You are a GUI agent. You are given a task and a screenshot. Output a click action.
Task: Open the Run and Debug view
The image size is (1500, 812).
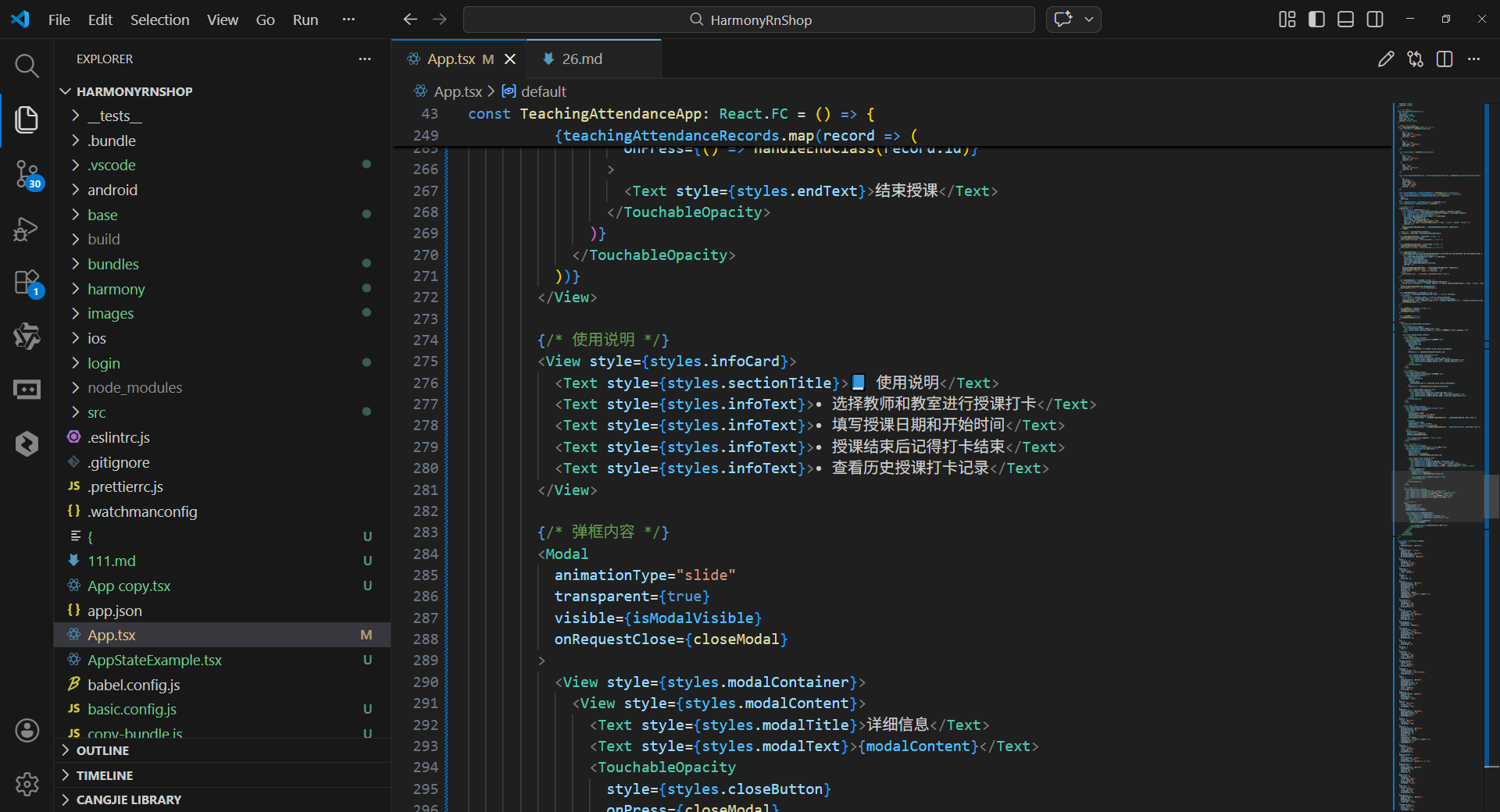pyautogui.click(x=27, y=229)
